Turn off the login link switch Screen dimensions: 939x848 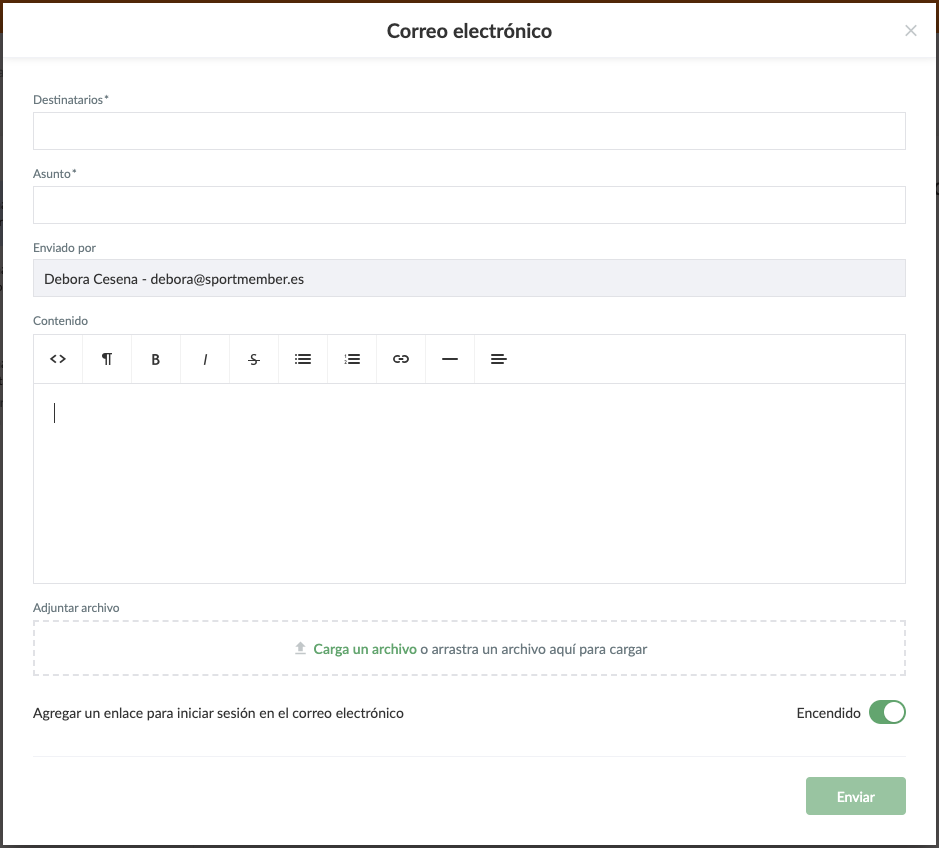(x=886, y=713)
